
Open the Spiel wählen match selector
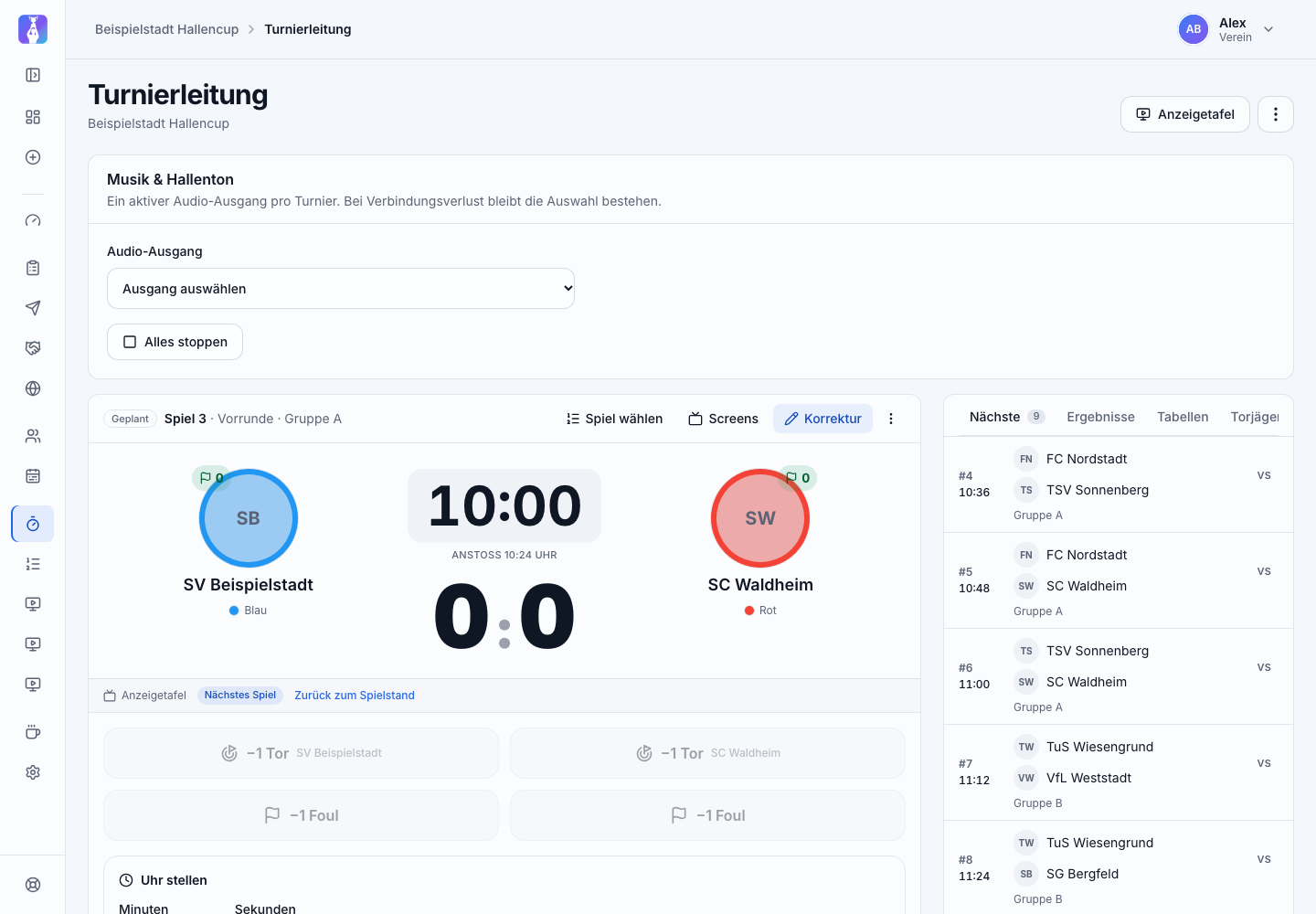click(x=614, y=419)
